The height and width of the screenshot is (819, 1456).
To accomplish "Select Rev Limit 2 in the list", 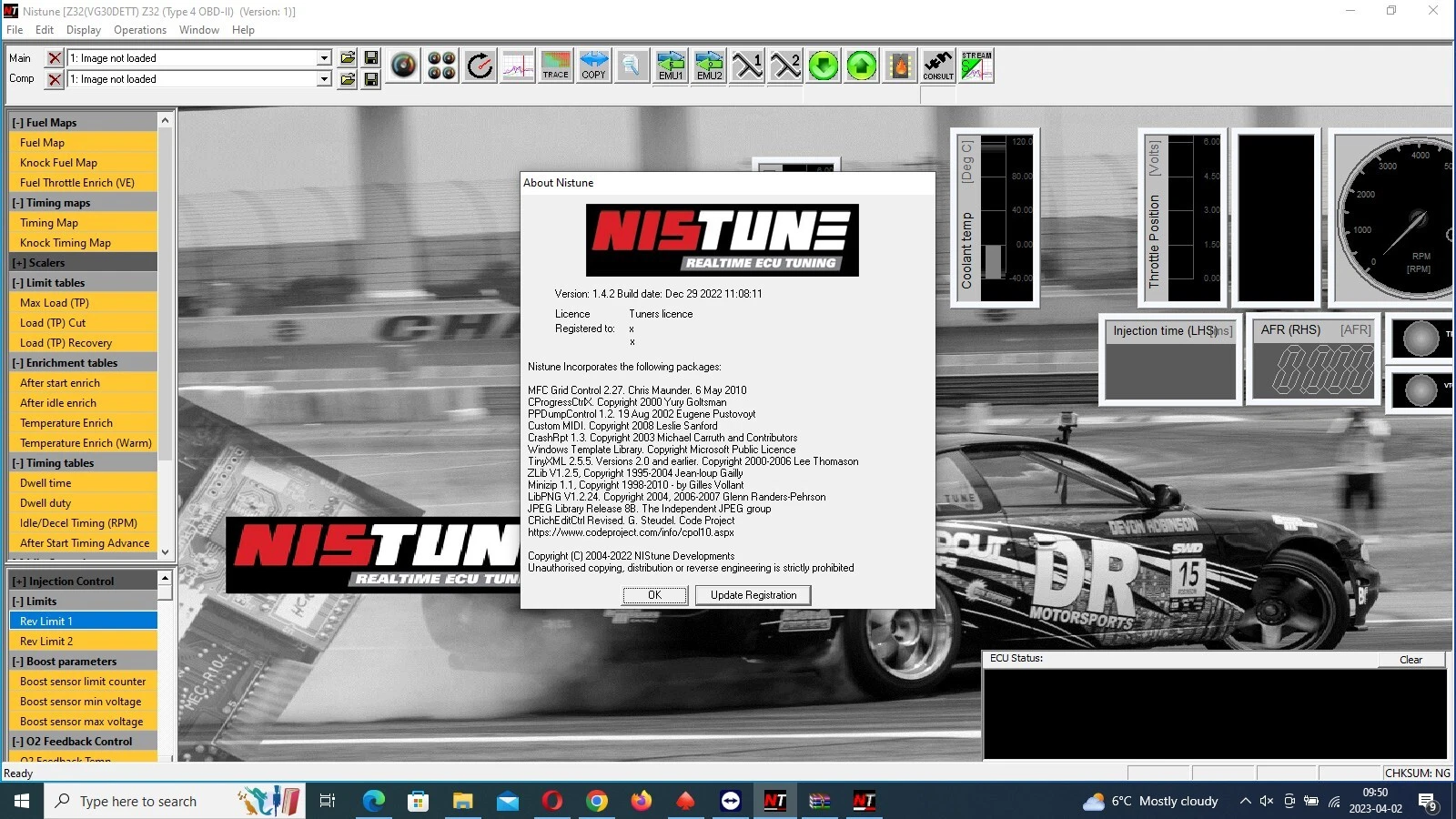I will click(x=46, y=642).
